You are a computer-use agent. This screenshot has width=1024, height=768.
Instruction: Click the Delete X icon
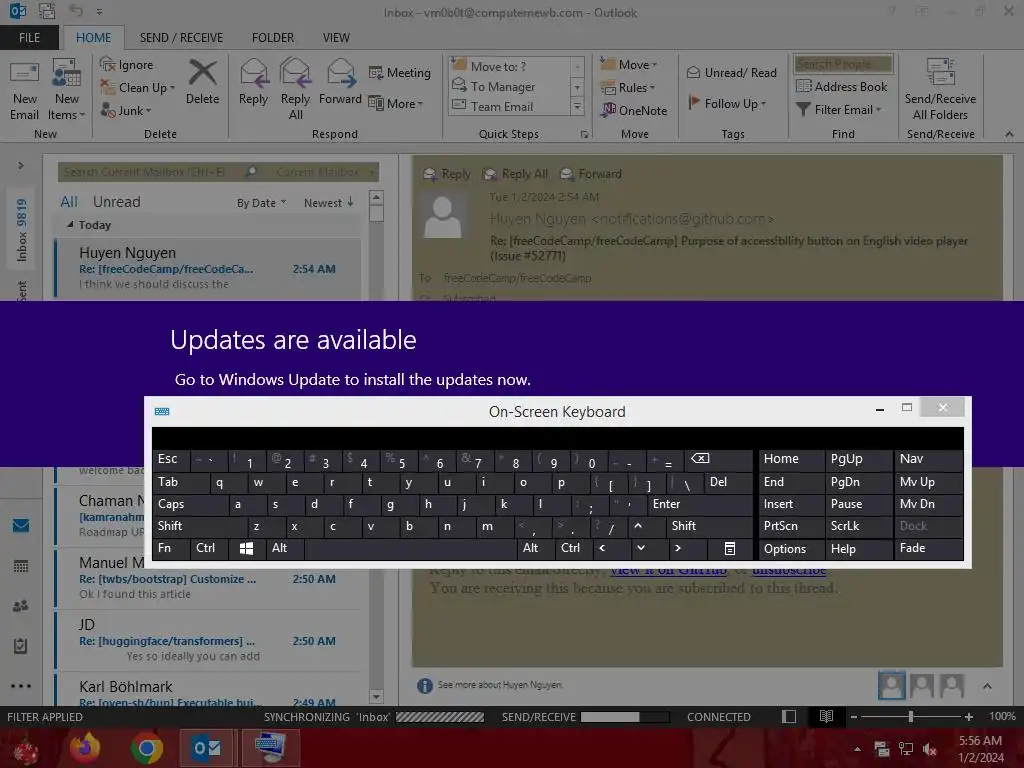(202, 72)
